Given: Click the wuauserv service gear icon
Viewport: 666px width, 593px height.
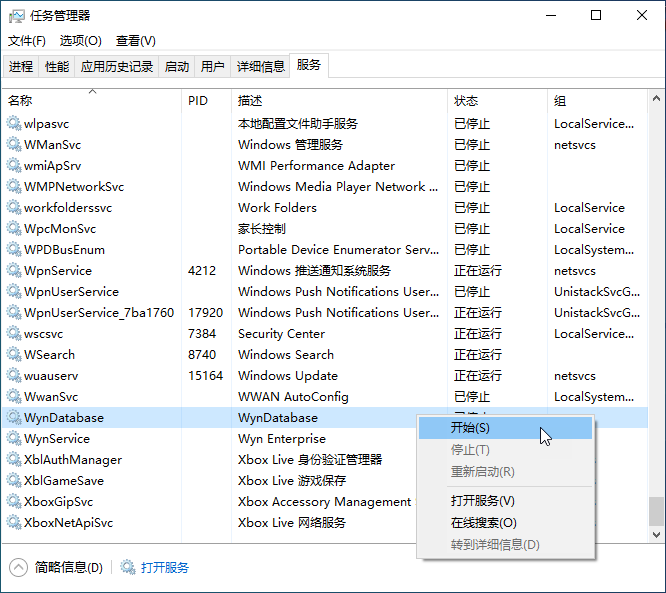Looking at the screenshot, I should [x=14, y=376].
